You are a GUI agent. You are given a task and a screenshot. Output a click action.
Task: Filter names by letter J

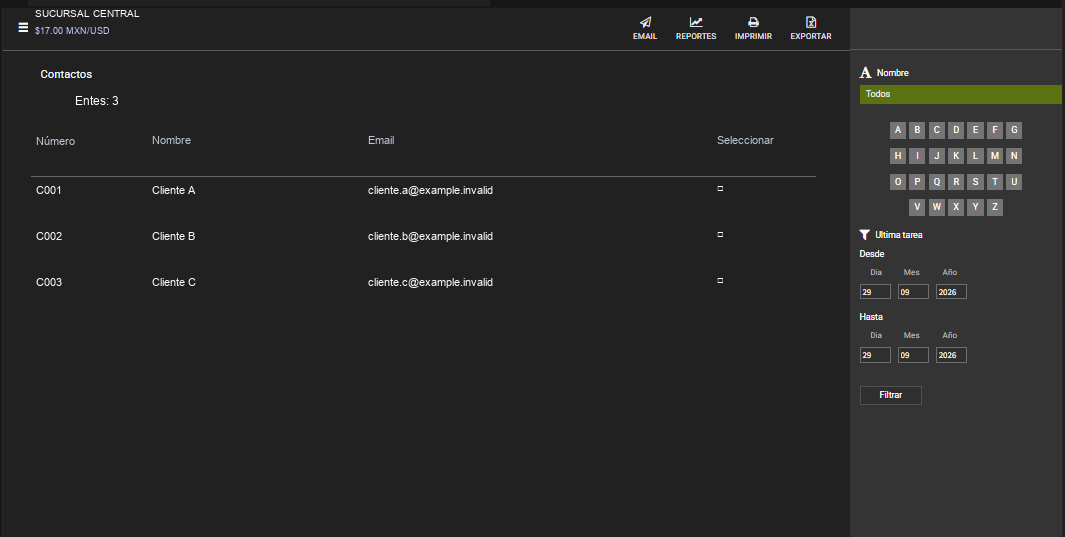(937, 156)
